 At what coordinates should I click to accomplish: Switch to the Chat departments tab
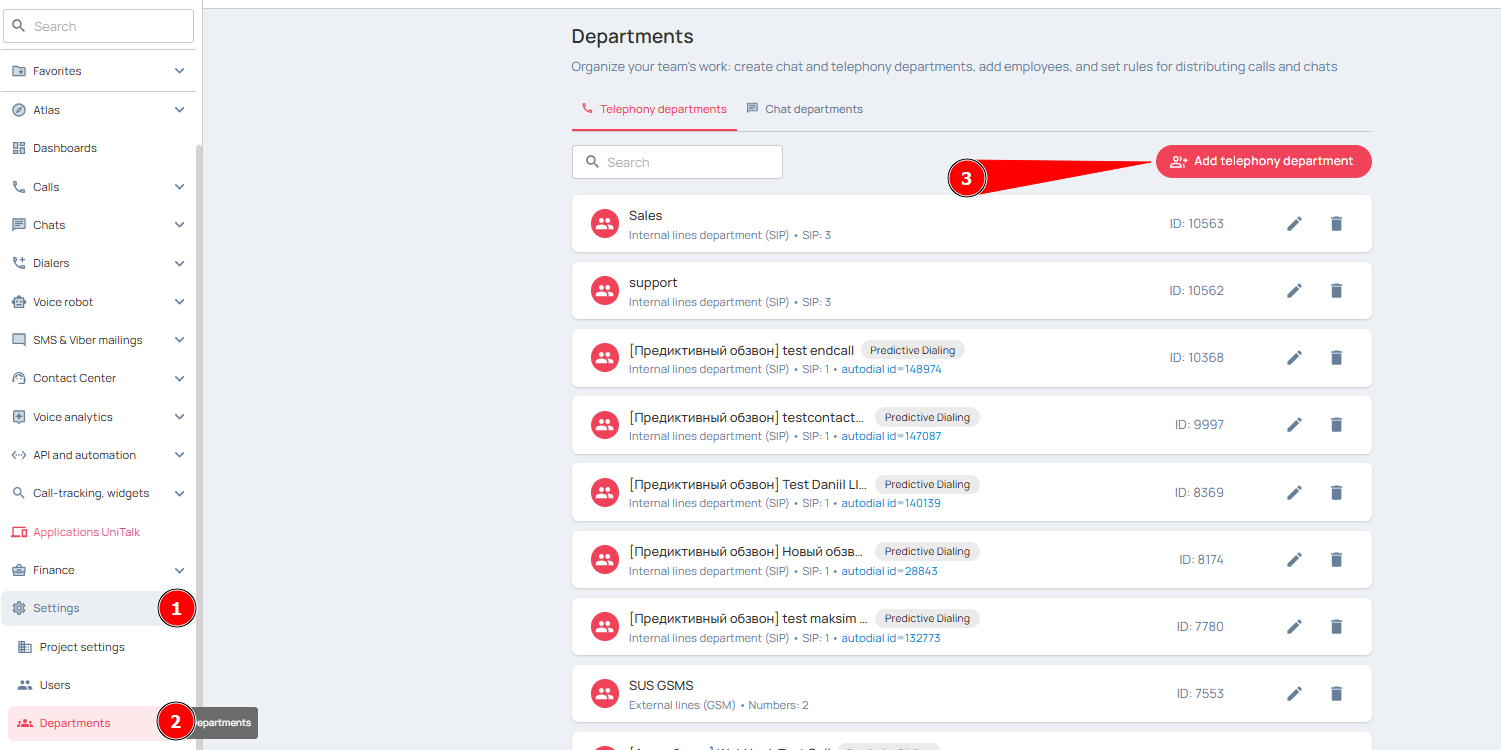tap(805, 109)
